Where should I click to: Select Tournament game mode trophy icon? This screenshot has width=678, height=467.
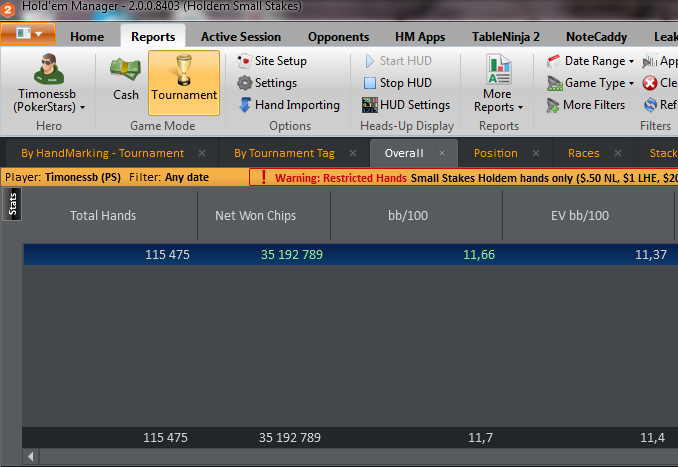click(184, 70)
